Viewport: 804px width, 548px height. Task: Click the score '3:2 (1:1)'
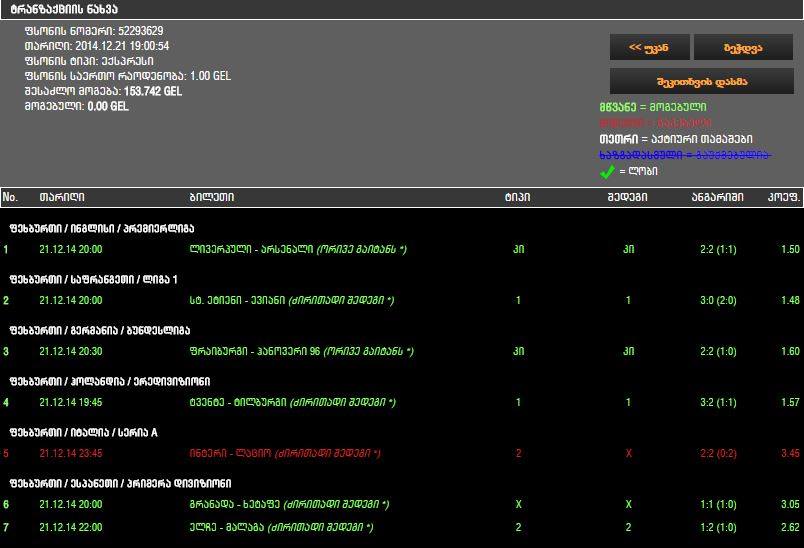[x=718, y=402]
